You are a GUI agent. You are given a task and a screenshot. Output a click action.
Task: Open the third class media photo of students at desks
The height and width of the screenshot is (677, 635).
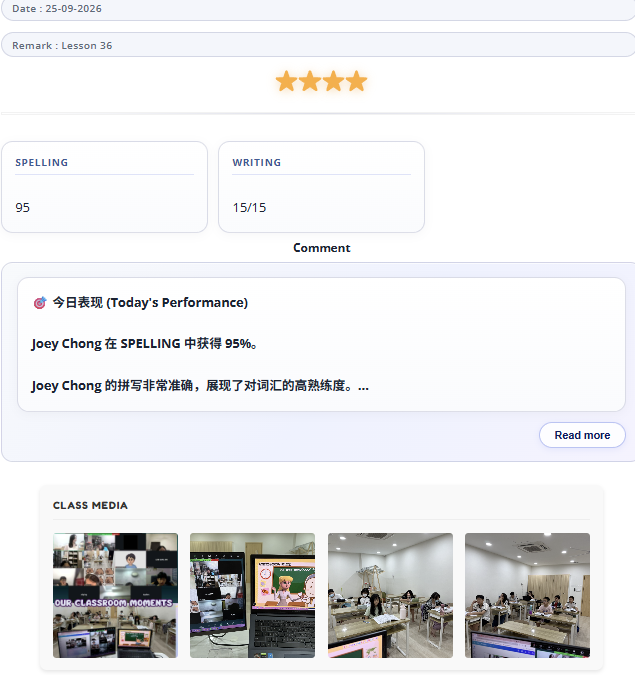tap(390, 595)
